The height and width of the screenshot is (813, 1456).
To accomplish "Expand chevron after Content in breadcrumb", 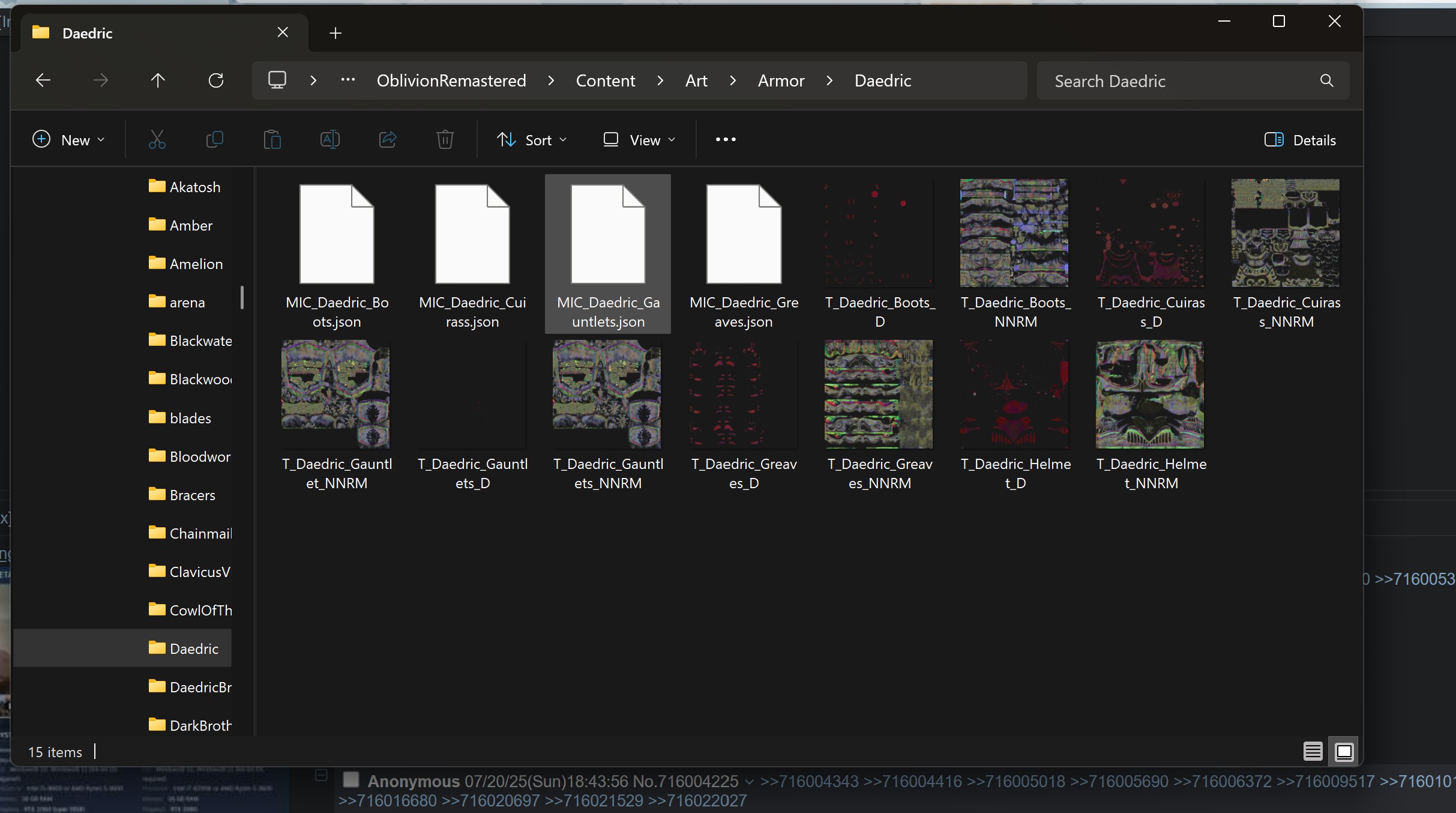I will click(x=660, y=80).
